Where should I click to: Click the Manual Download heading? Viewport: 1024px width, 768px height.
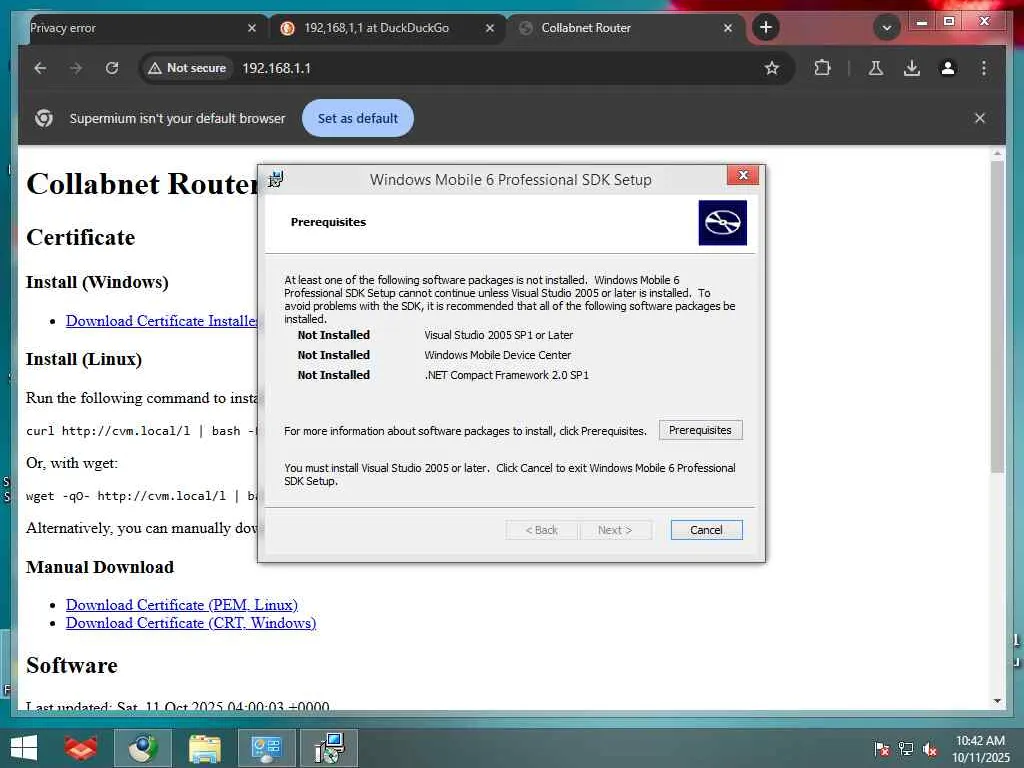point(100,567)
